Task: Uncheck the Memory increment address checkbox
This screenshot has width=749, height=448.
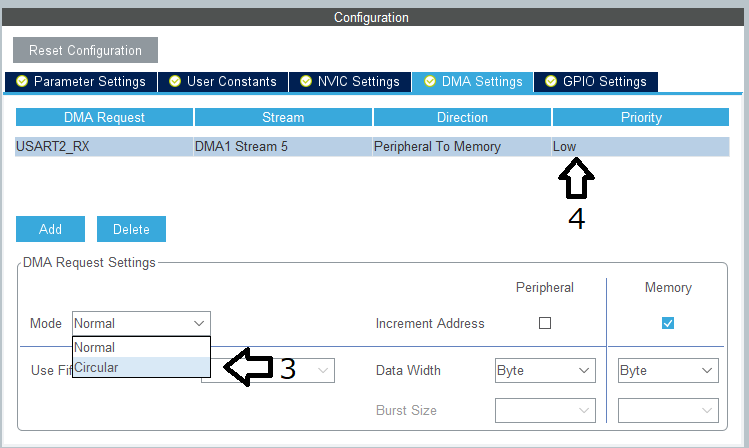Action: pyautogui.click(x=668, y=323)
